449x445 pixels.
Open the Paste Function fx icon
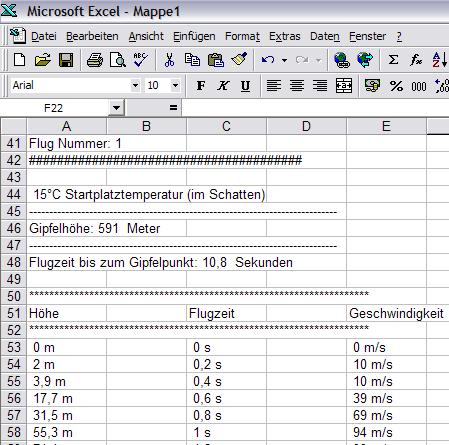(x=416, y=60)
